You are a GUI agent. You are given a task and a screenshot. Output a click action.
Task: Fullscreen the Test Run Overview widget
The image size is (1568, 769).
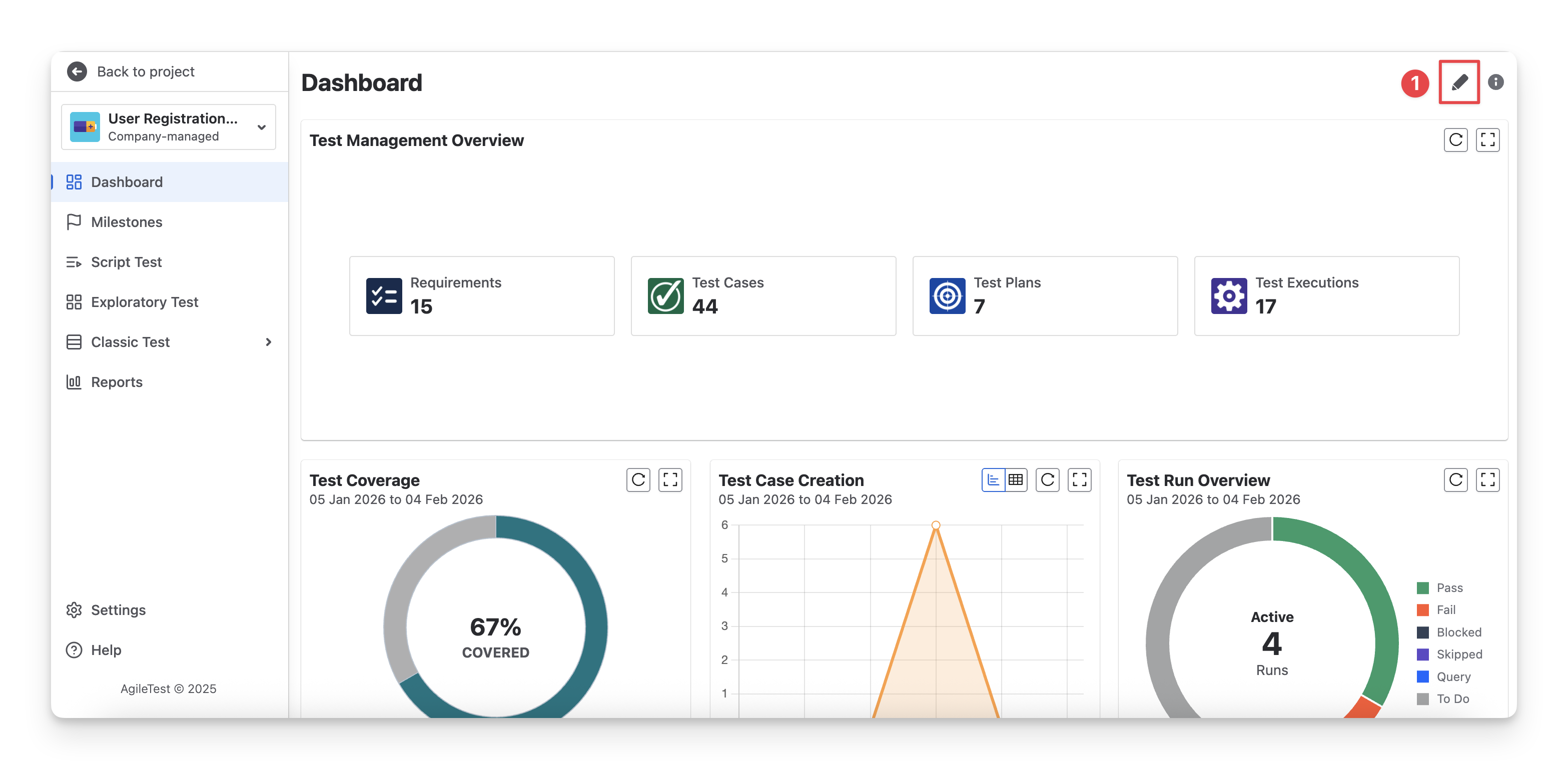point(1487,480)
